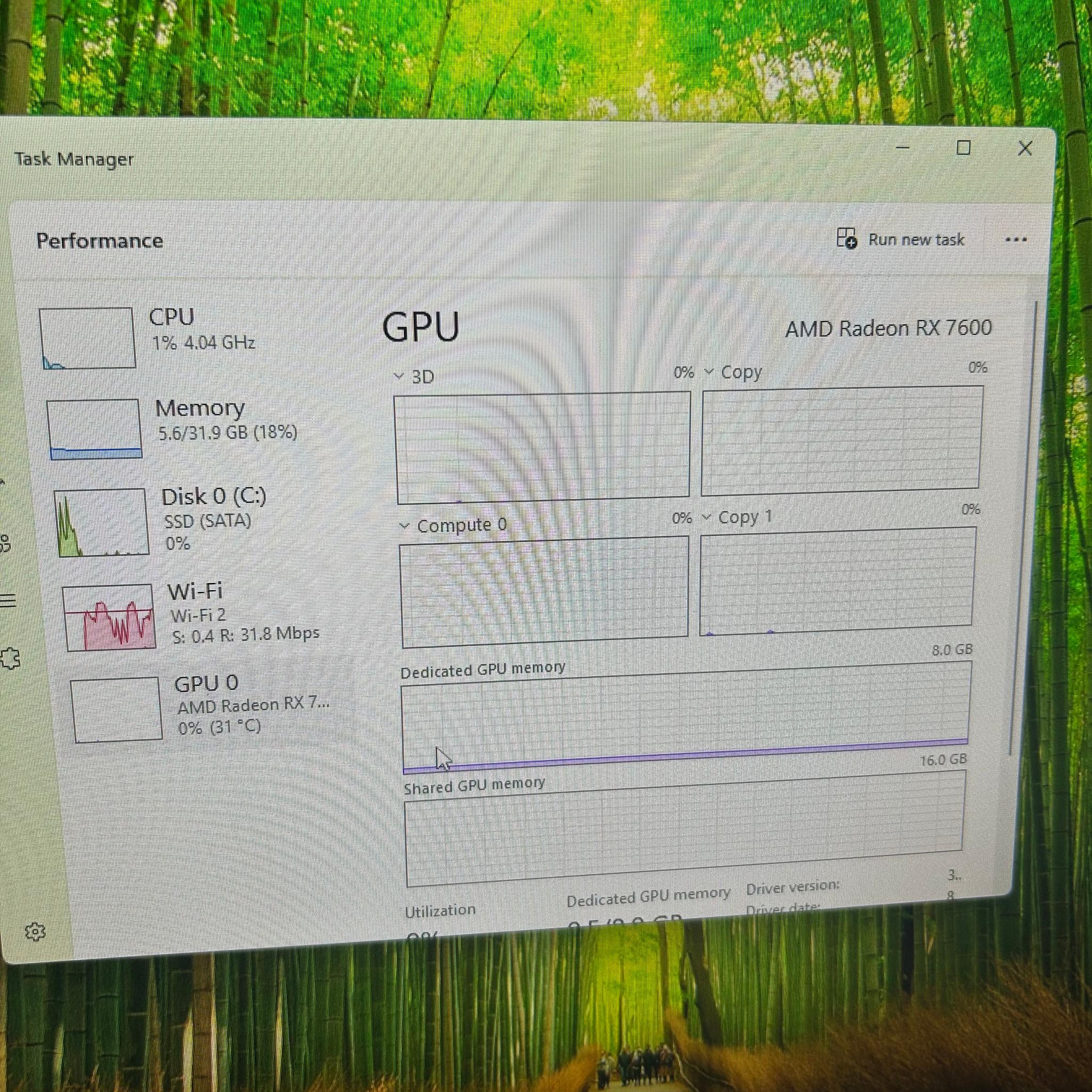Click the Disk 0 activity thumbnail graph
The width and height of the screenshot is (1092, 1092).
coord(102,522)
